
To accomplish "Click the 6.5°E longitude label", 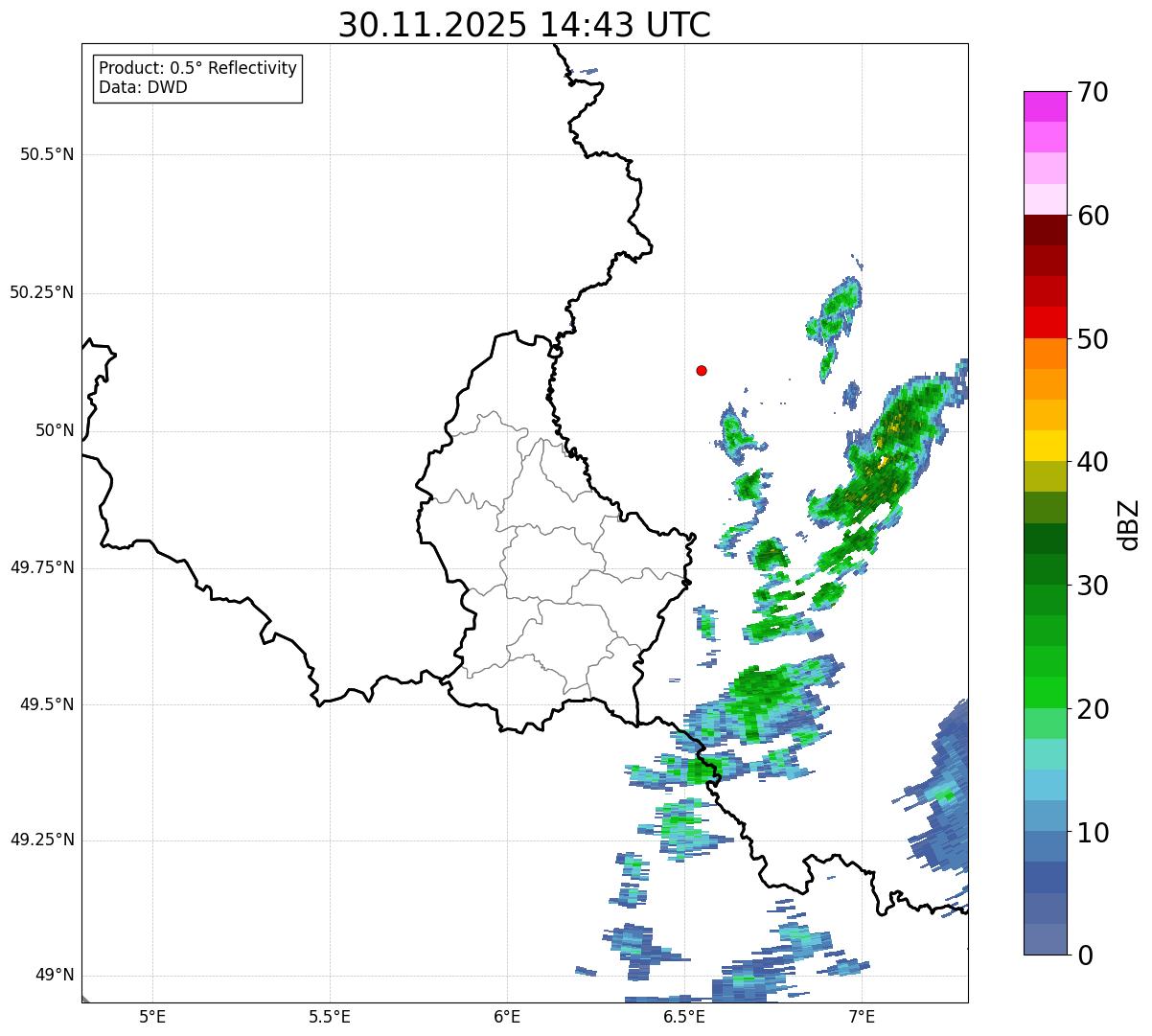I will coord(684,1016).
